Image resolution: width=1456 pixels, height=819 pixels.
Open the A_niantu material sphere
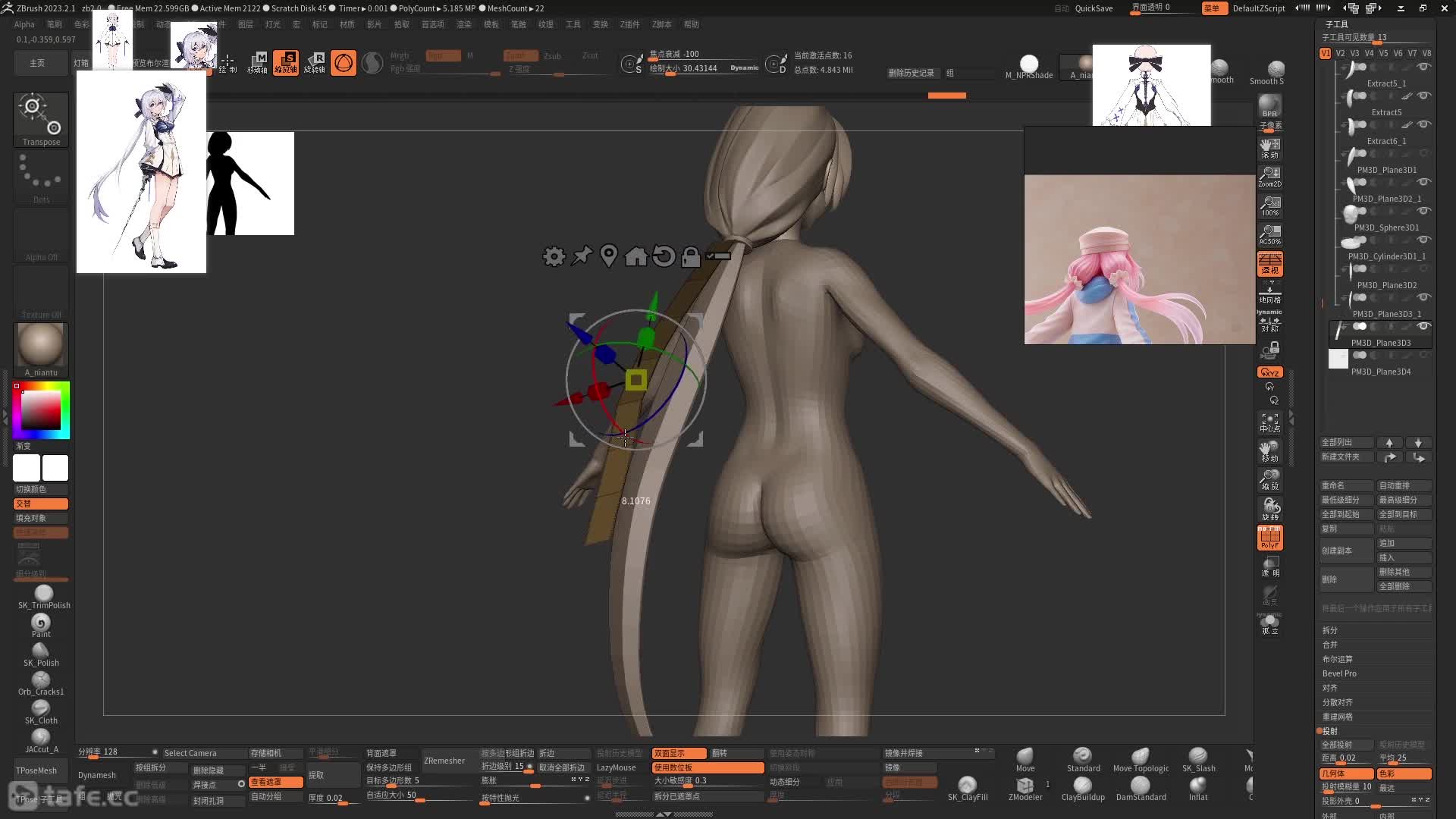tap(41, 349)
